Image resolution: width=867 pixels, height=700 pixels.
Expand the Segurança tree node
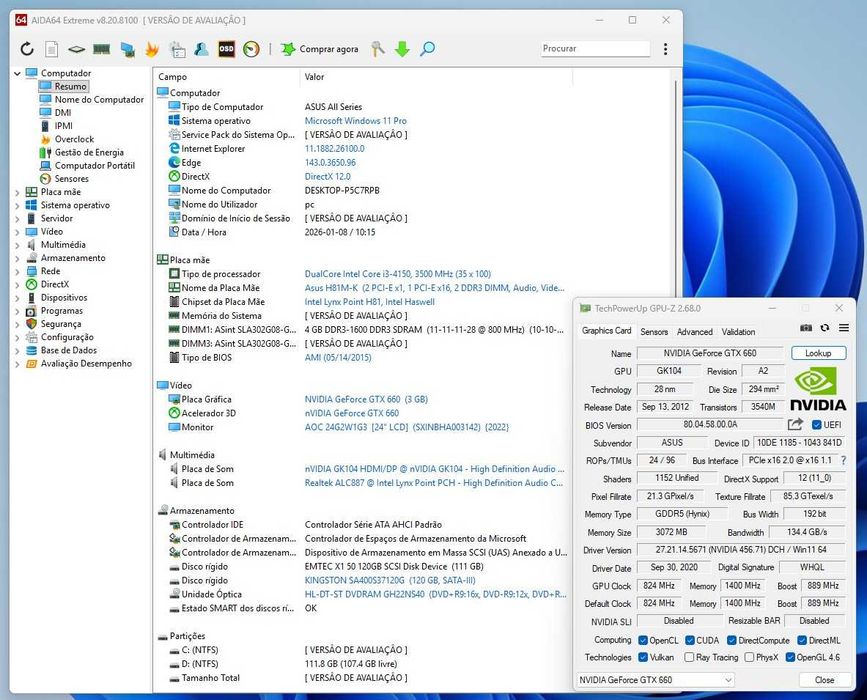pos(17,325)
